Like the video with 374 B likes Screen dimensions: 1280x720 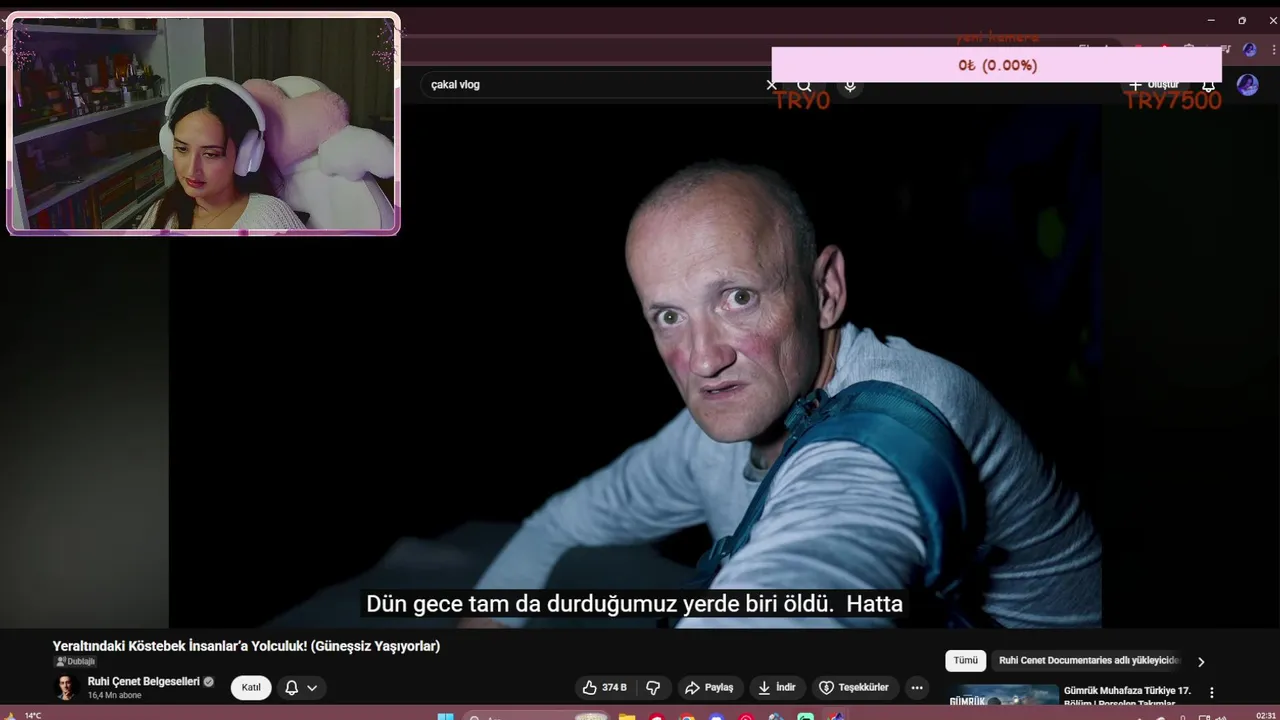605,687
